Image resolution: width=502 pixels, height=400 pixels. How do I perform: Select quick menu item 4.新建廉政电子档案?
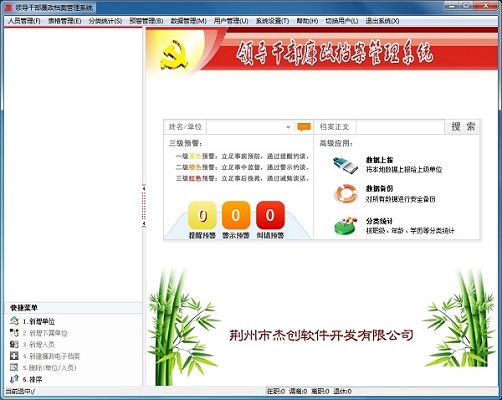click(x=51, y=356)
